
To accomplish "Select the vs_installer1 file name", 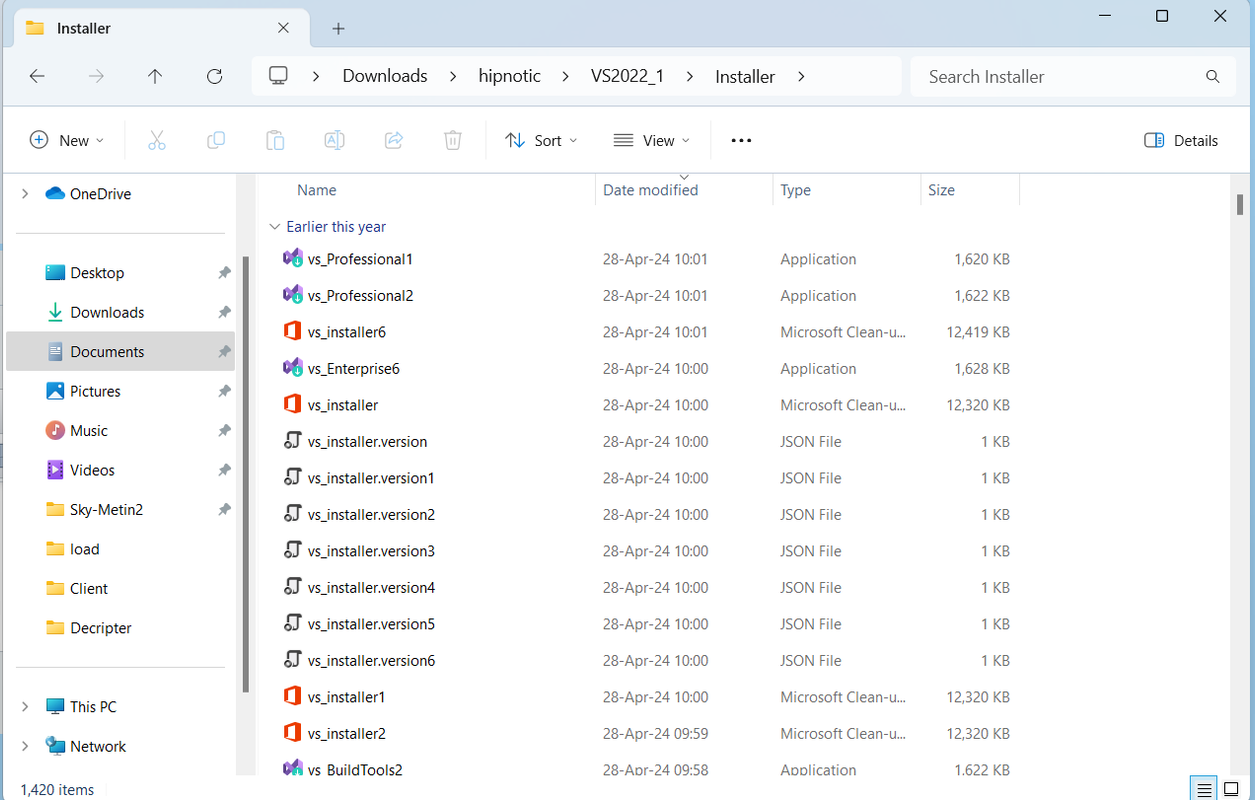I will (x=346, y=697).
